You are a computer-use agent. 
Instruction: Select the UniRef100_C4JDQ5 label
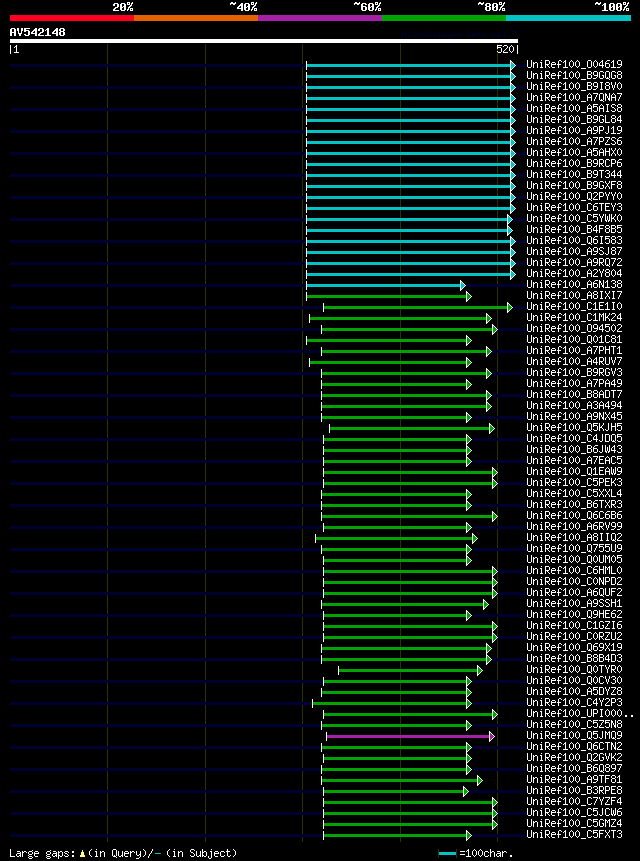pos(574,438)
